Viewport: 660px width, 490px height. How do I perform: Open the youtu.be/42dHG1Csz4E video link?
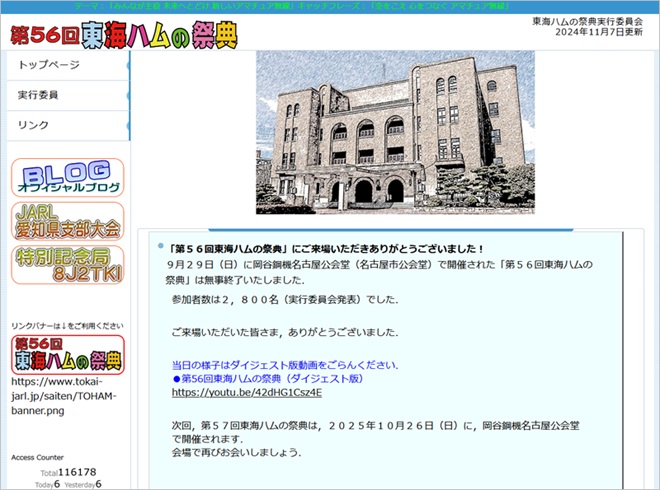tap(247, 393)
